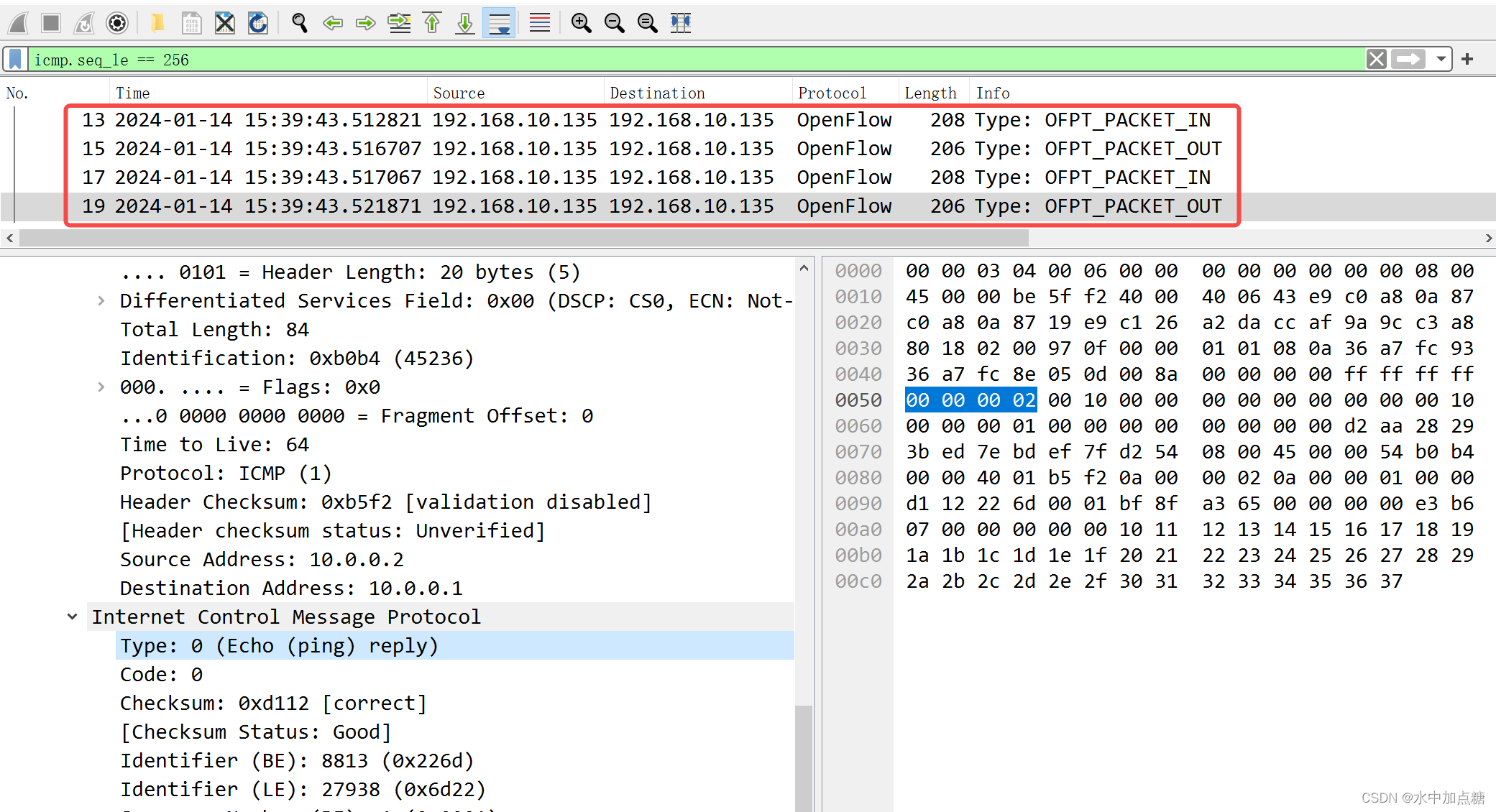Go to the first packet
This screenshot has width=1496, height=812.
(432, 23)
